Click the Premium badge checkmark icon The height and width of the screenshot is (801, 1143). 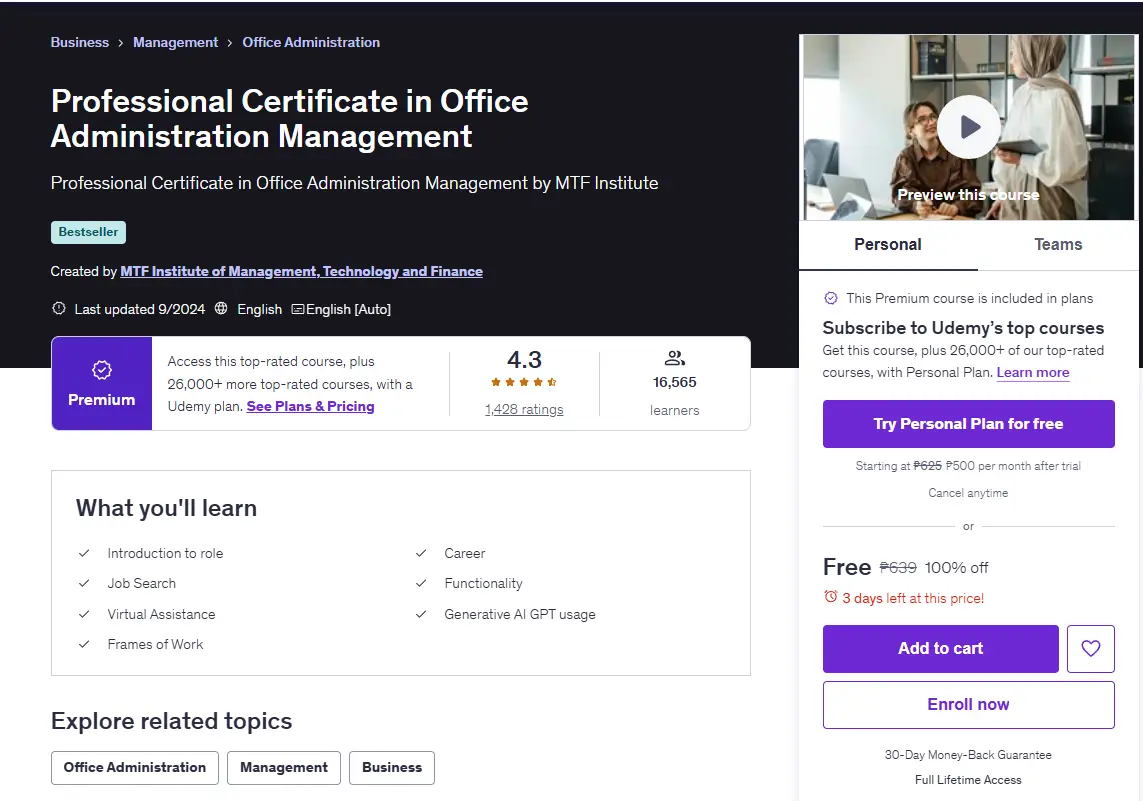(x=101, y=370)
